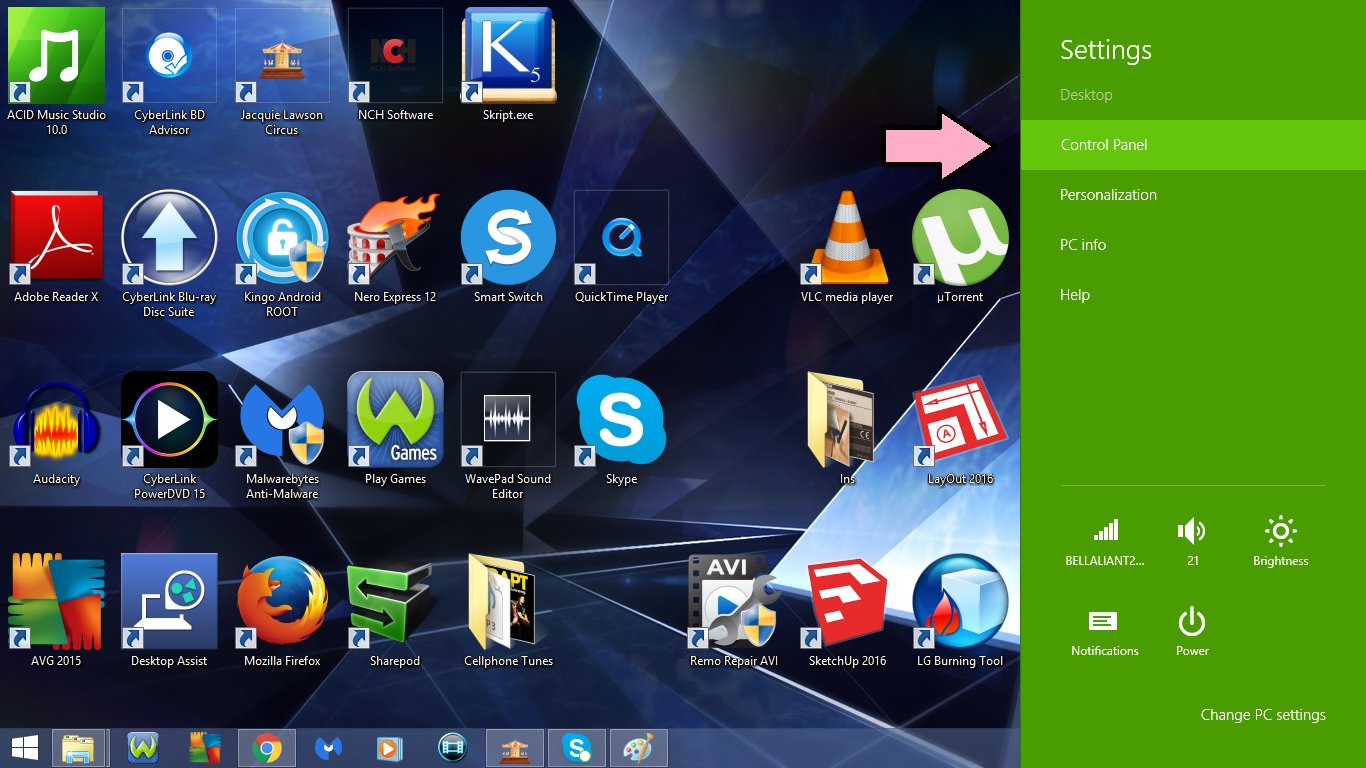This screenshot has width=1366, height=768.
Task: Select the VLC media player shortcut
Action: (847, 247)
